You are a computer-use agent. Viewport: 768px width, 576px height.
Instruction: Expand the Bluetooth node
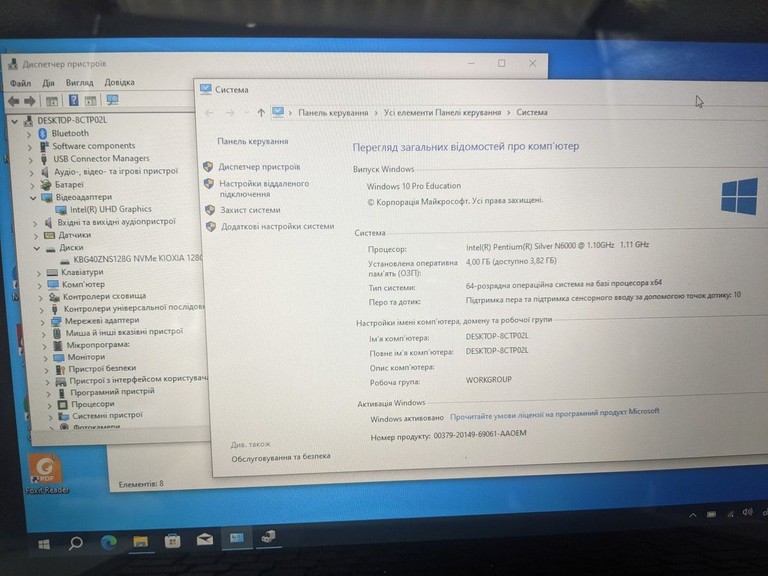pos(28,134)
